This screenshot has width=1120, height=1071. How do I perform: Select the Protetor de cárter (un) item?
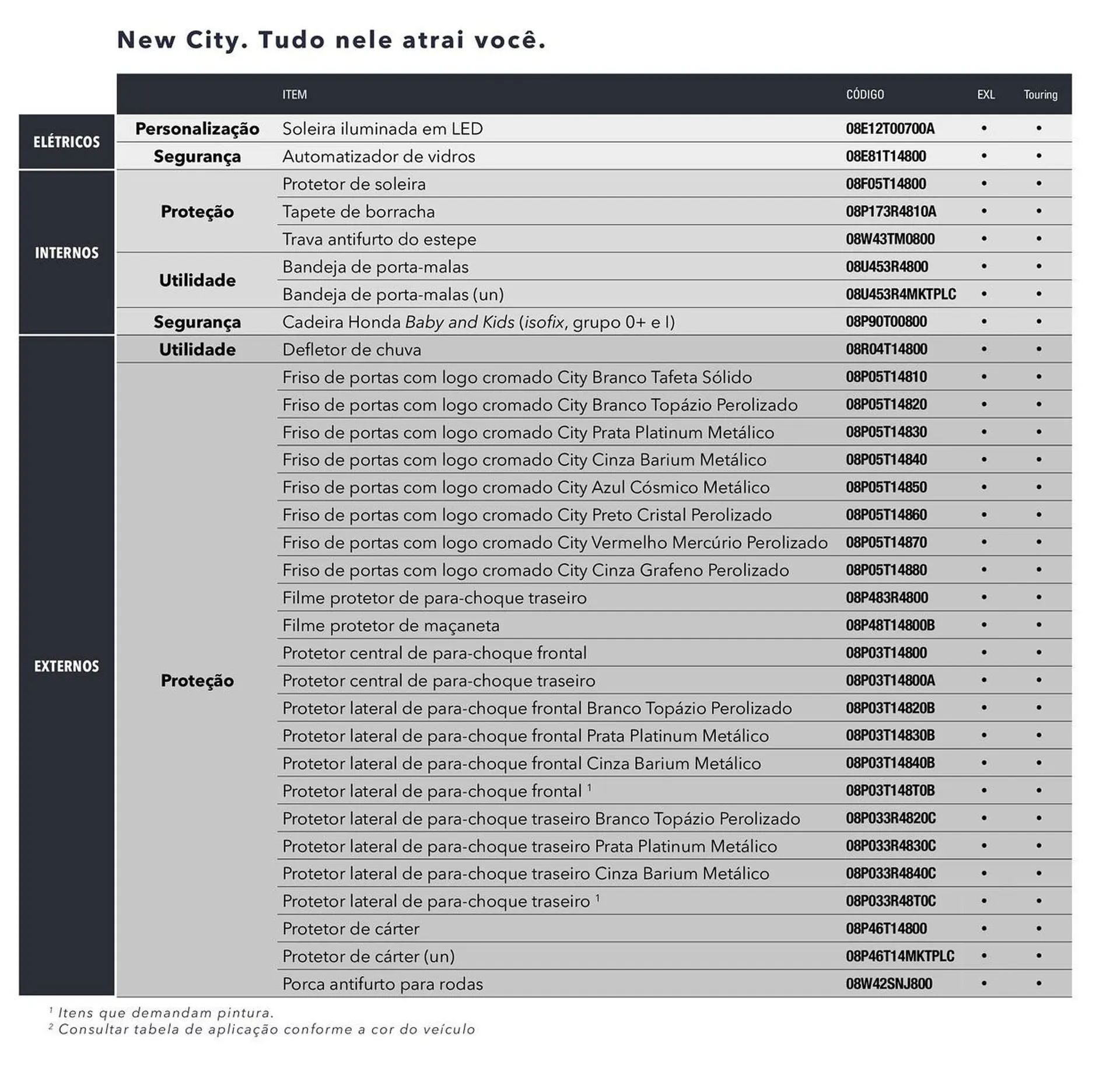pyautogui.click(x=368, y=956)
